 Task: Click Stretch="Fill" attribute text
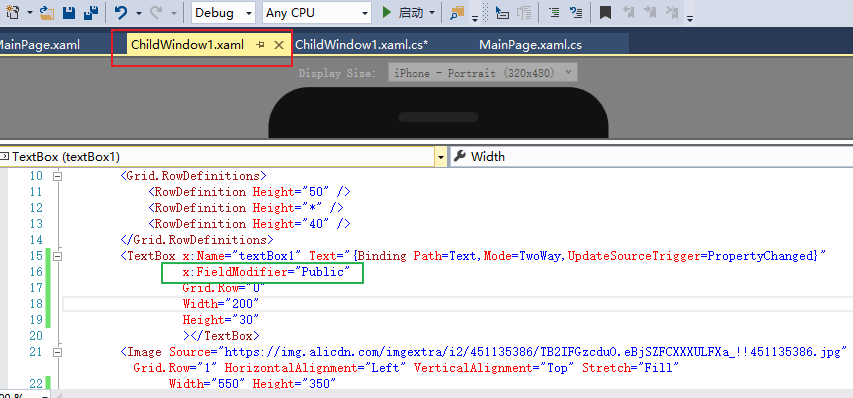click(631, 368)
